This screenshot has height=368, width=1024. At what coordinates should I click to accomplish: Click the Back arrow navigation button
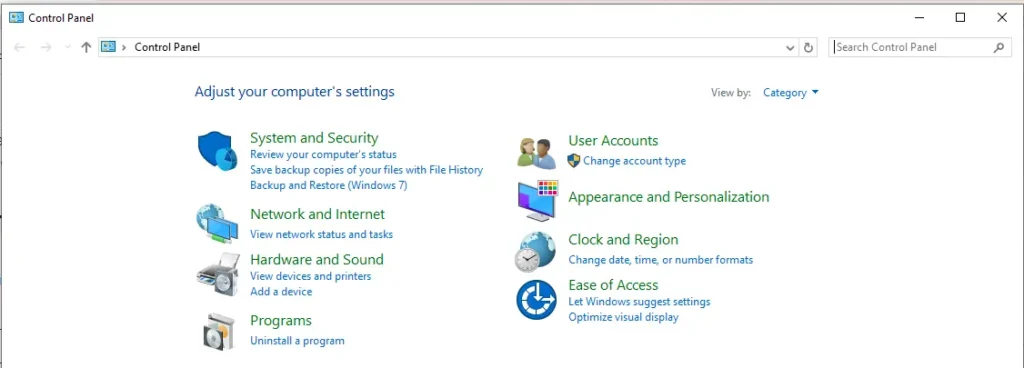click(x=20, y=47)
